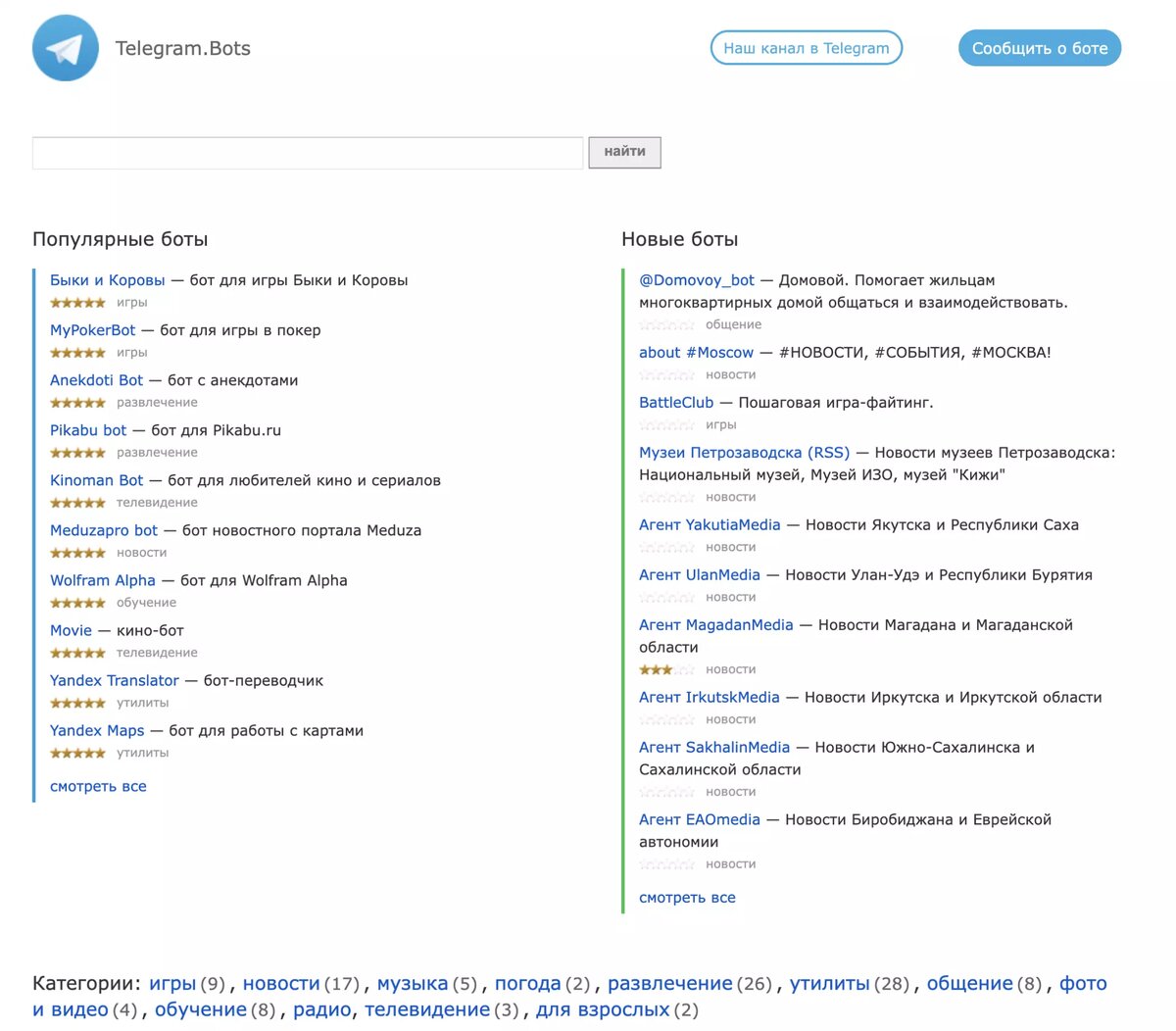This screenshot has height=1031, width=1176.
Task: Open the 'для взрослых' category link
Action: tap(603, 1010)
